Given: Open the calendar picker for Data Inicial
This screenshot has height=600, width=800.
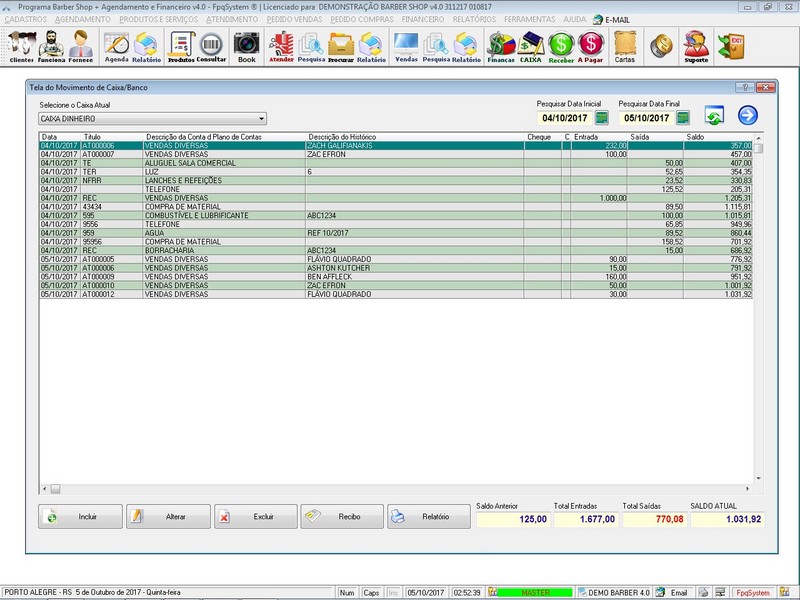Looking at the screenshot, I should point(601,118).
